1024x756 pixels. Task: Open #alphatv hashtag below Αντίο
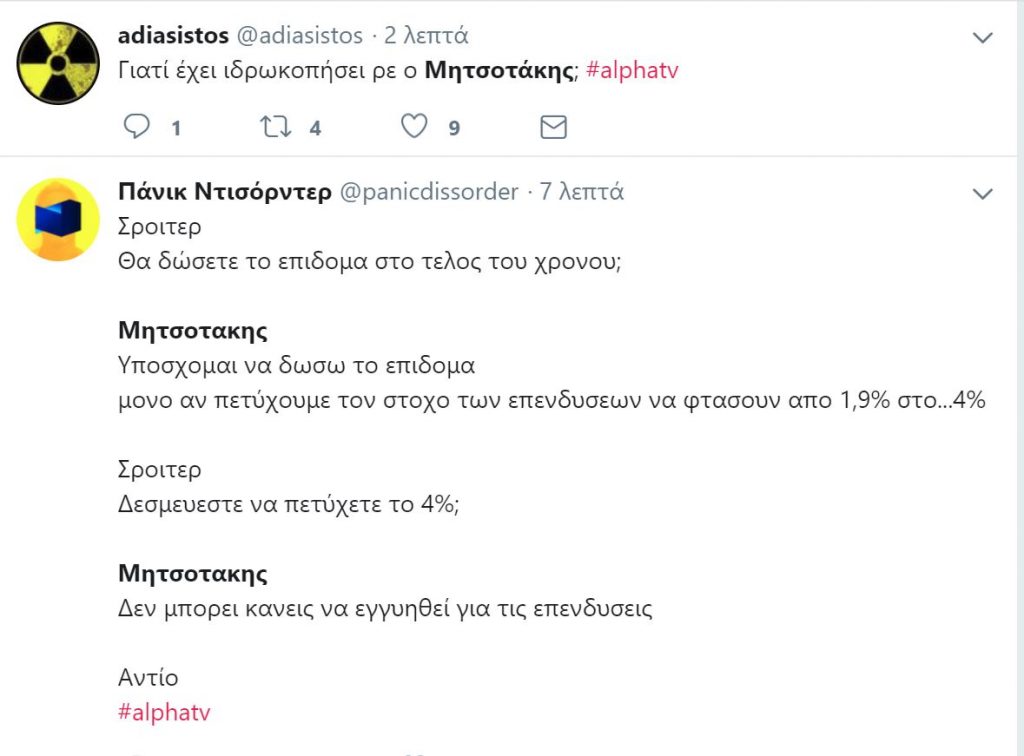(x=164, y=713)
